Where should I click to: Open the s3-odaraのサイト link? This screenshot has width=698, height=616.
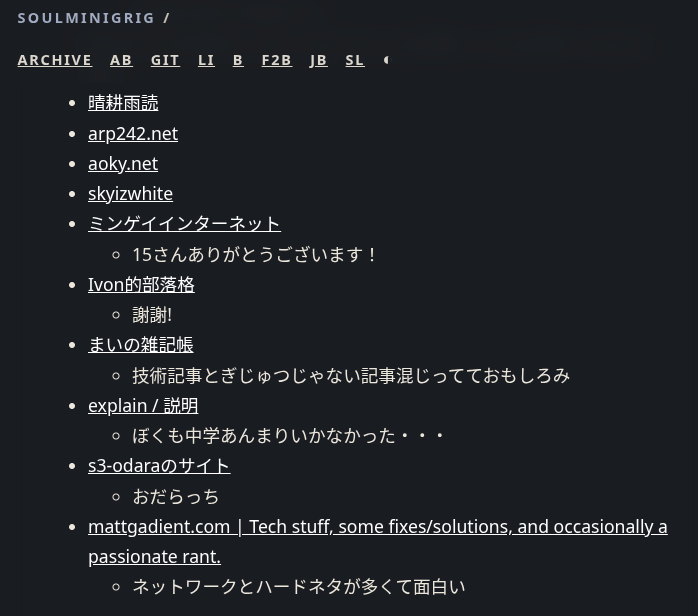tap(159, 465)
